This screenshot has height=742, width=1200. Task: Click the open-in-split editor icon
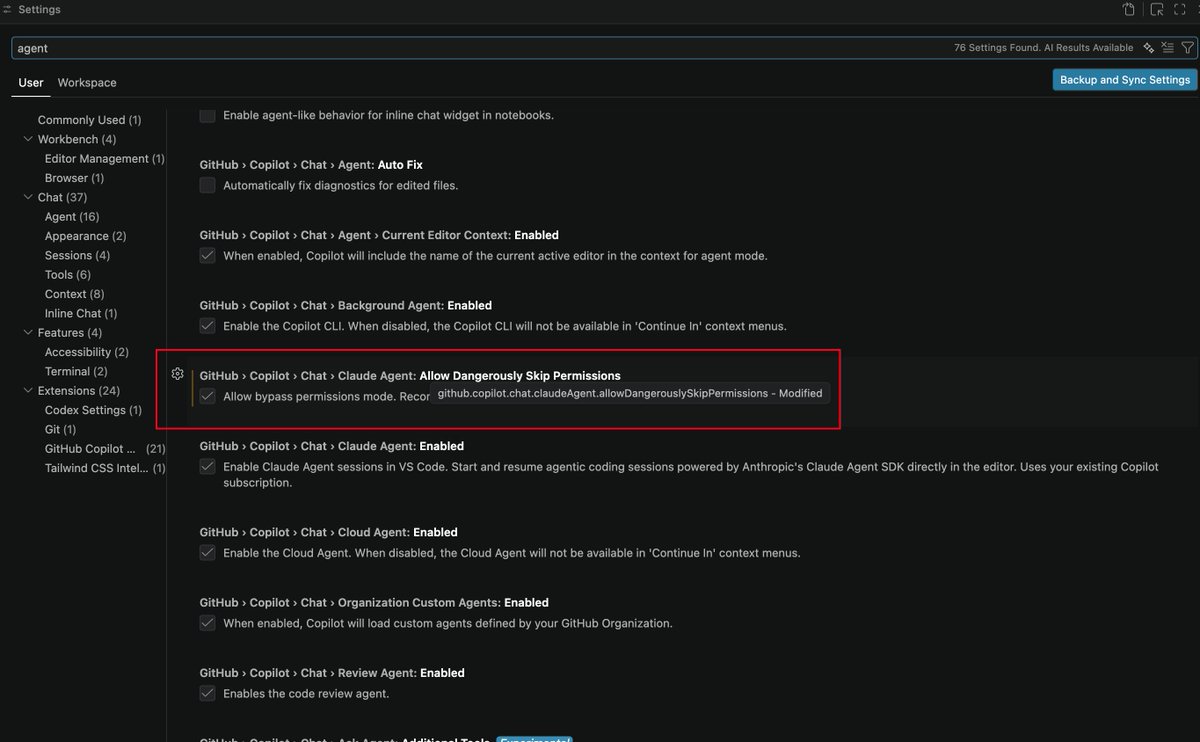(1157, 10)
